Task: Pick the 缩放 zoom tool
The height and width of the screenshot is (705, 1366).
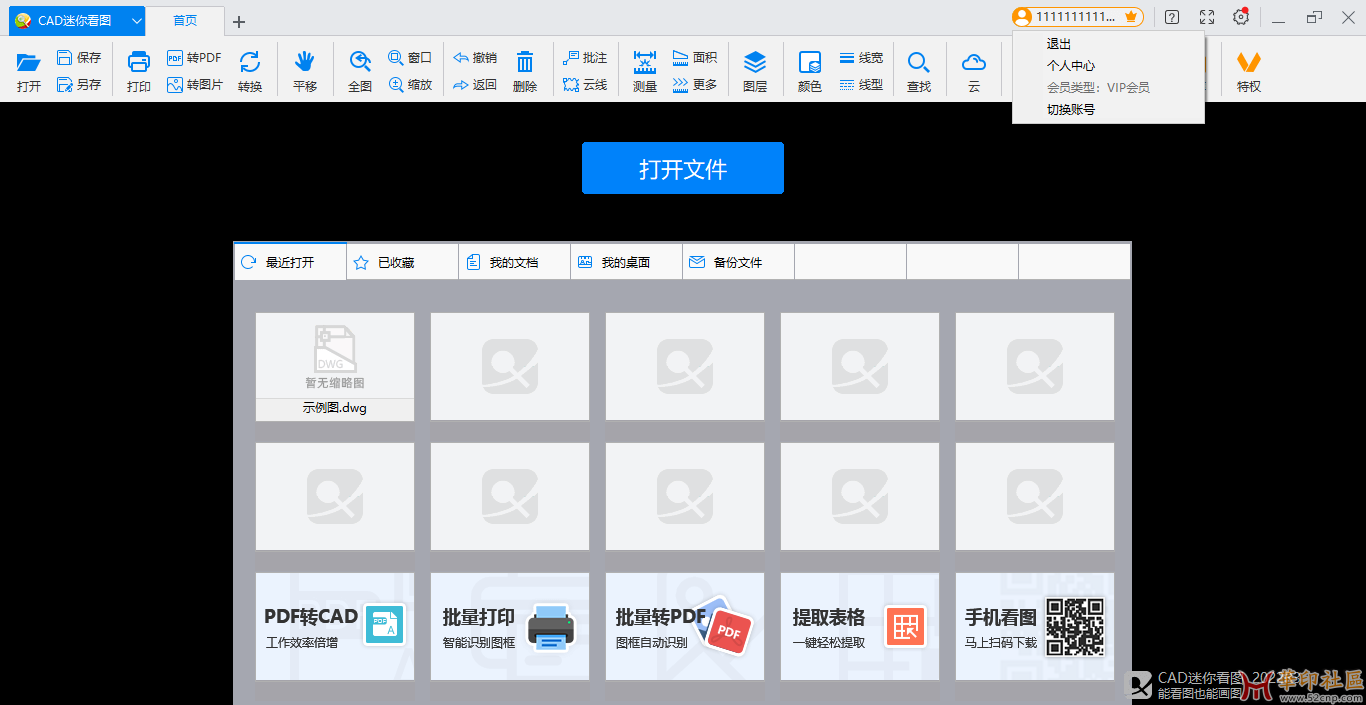Action: point(410,85)
